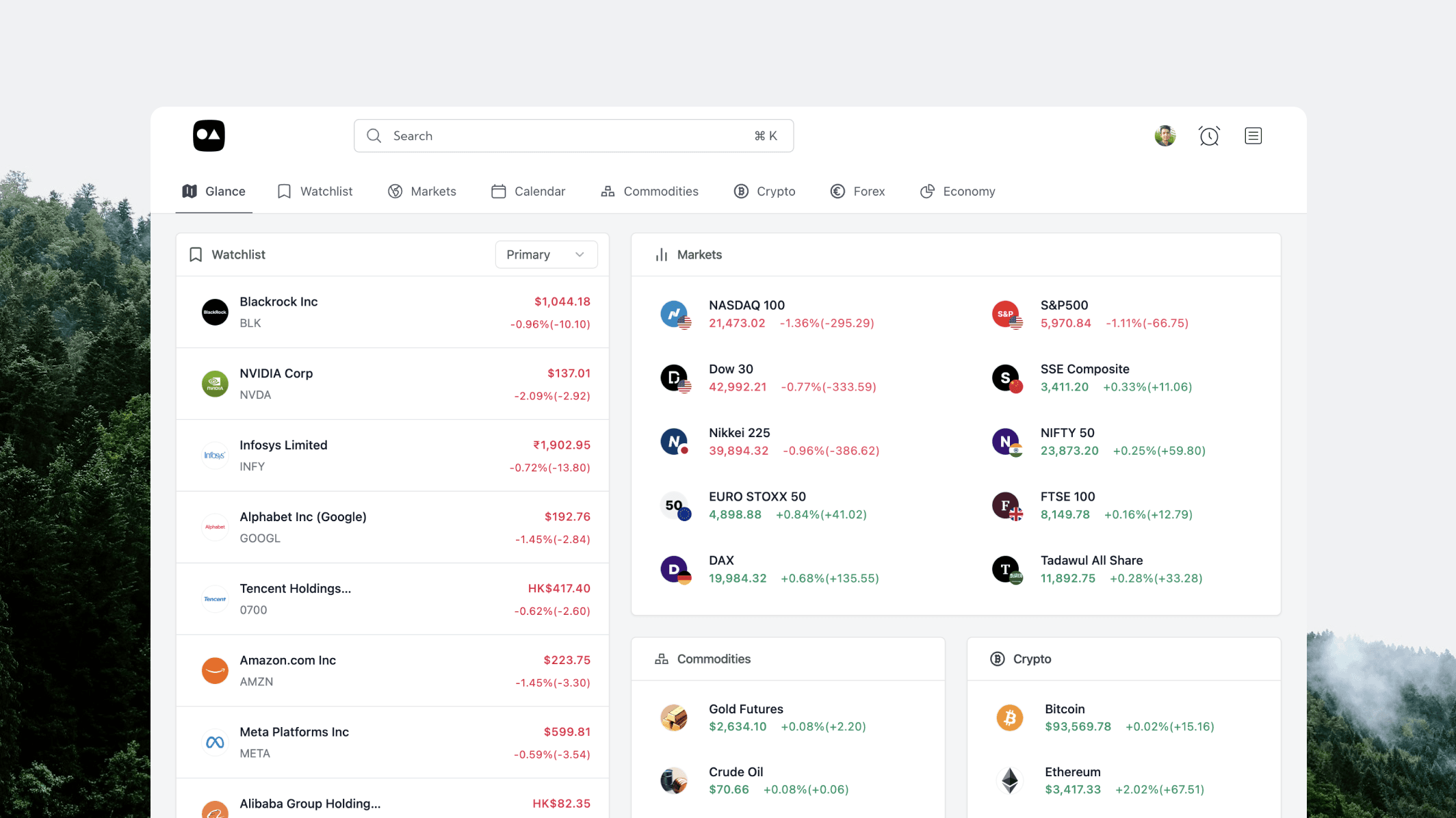Click the NASDAQ 100 index icon
This screenshot has height=818, width=1456.
click(x=675, y=314)
